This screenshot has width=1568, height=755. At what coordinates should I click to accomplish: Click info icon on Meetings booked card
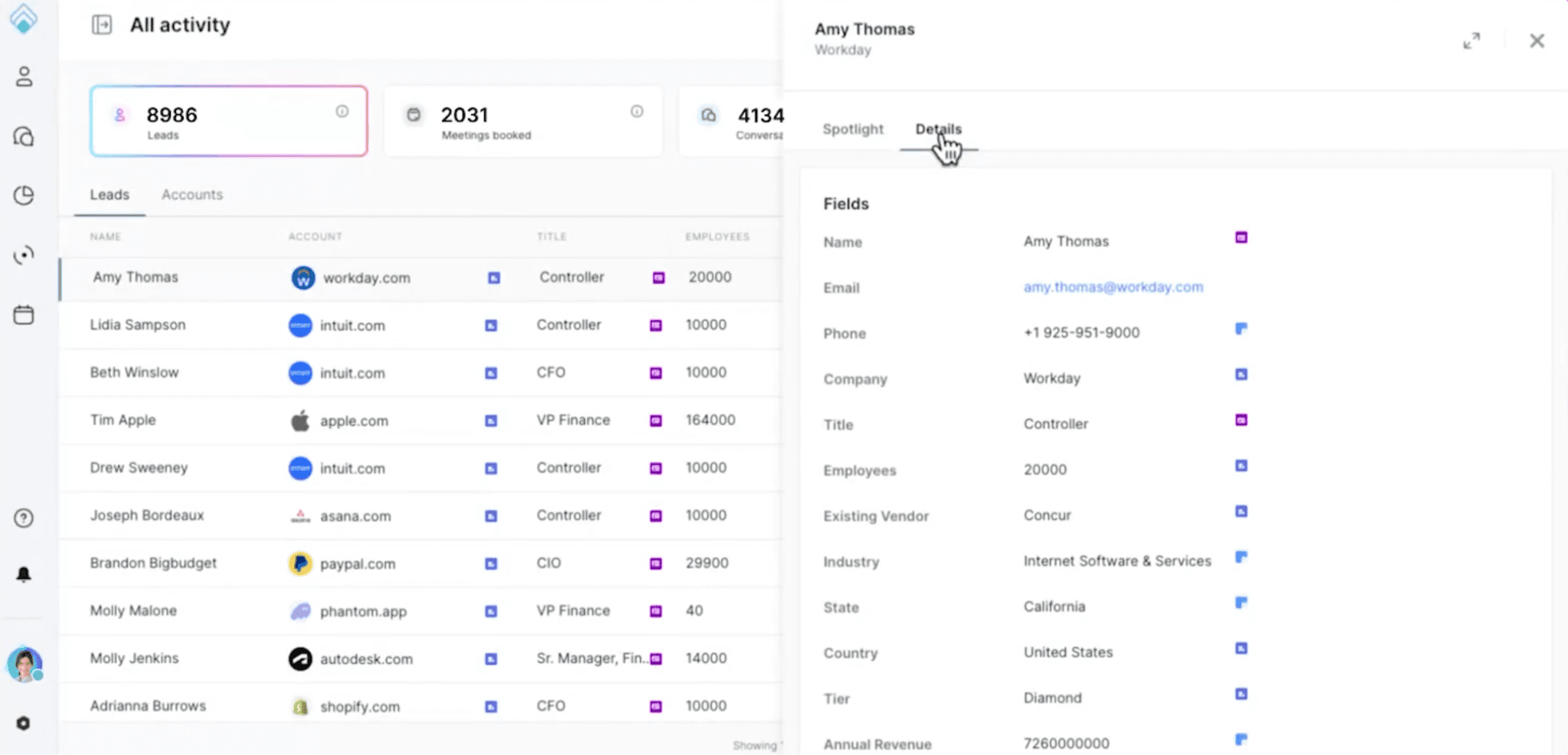(x=637, y=112)
